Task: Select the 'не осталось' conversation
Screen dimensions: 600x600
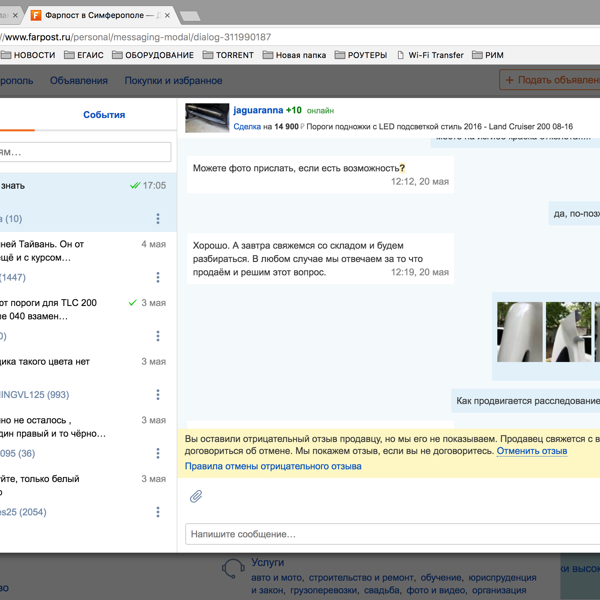Action: (x=88, y=437)
